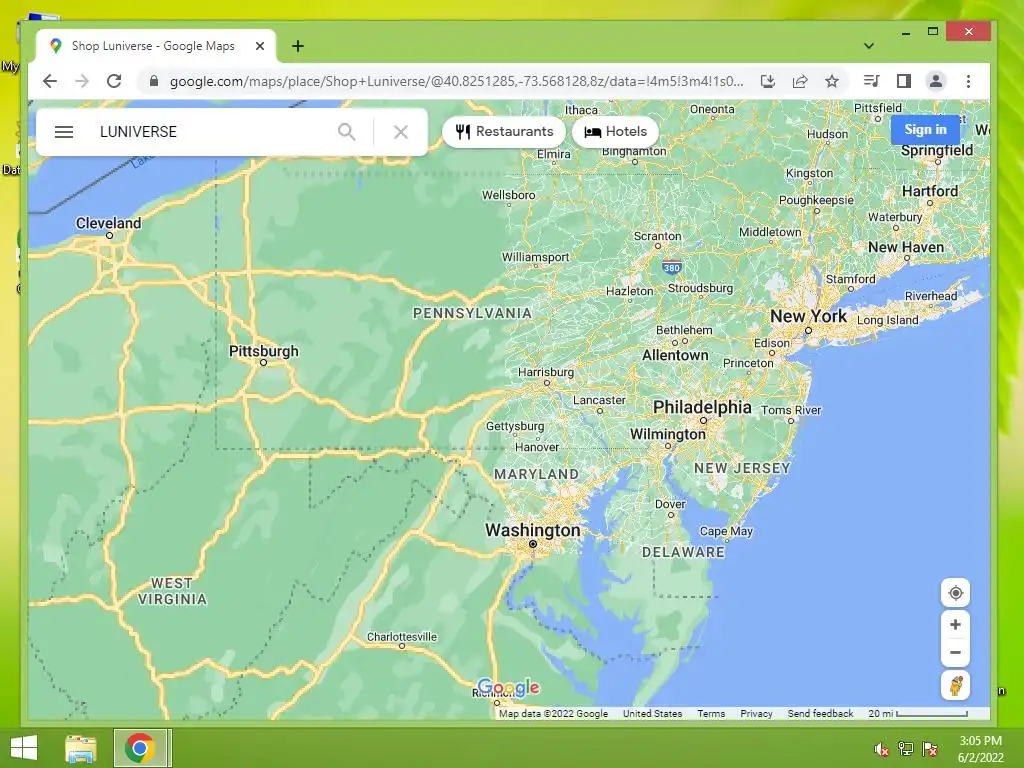Zoom out with the minus button
1024x768 pixels.
click(x=955, y=652)
